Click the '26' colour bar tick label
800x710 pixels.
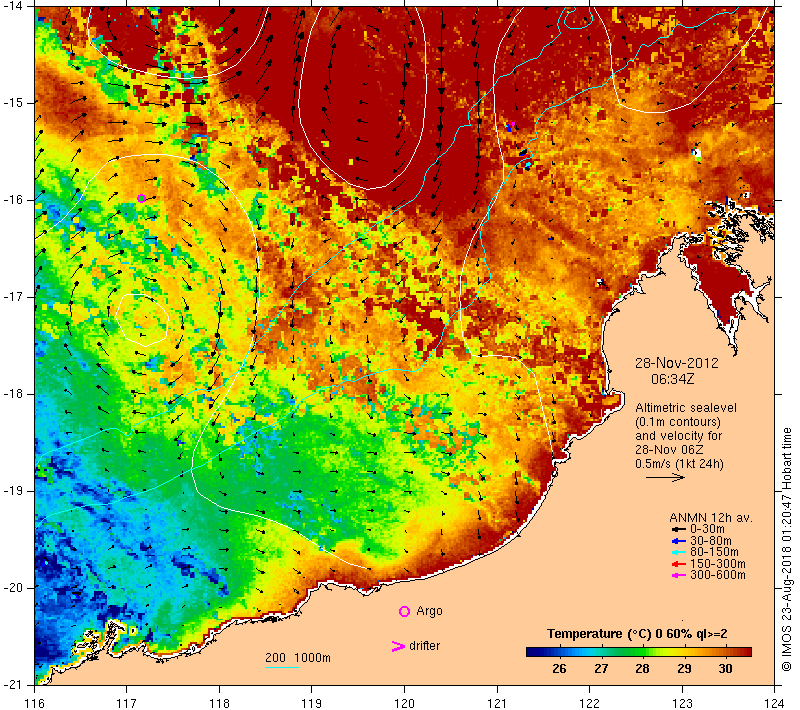tap(559, 669)
